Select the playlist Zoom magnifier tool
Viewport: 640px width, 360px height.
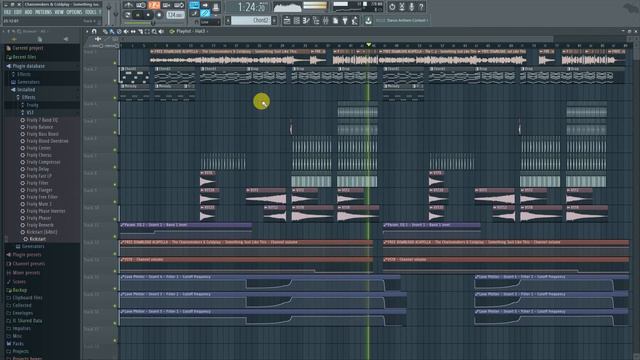154,31
